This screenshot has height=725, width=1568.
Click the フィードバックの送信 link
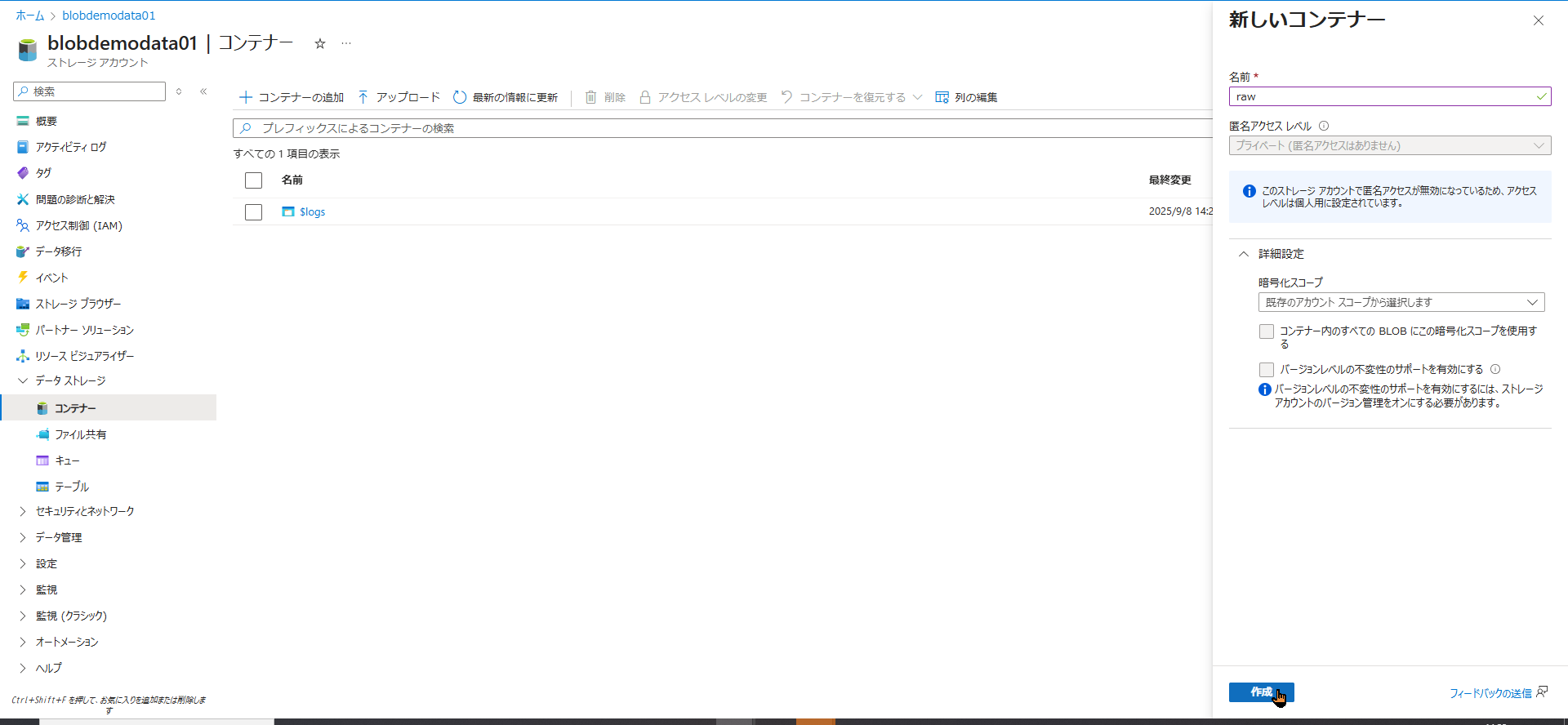click(1490, 693)
